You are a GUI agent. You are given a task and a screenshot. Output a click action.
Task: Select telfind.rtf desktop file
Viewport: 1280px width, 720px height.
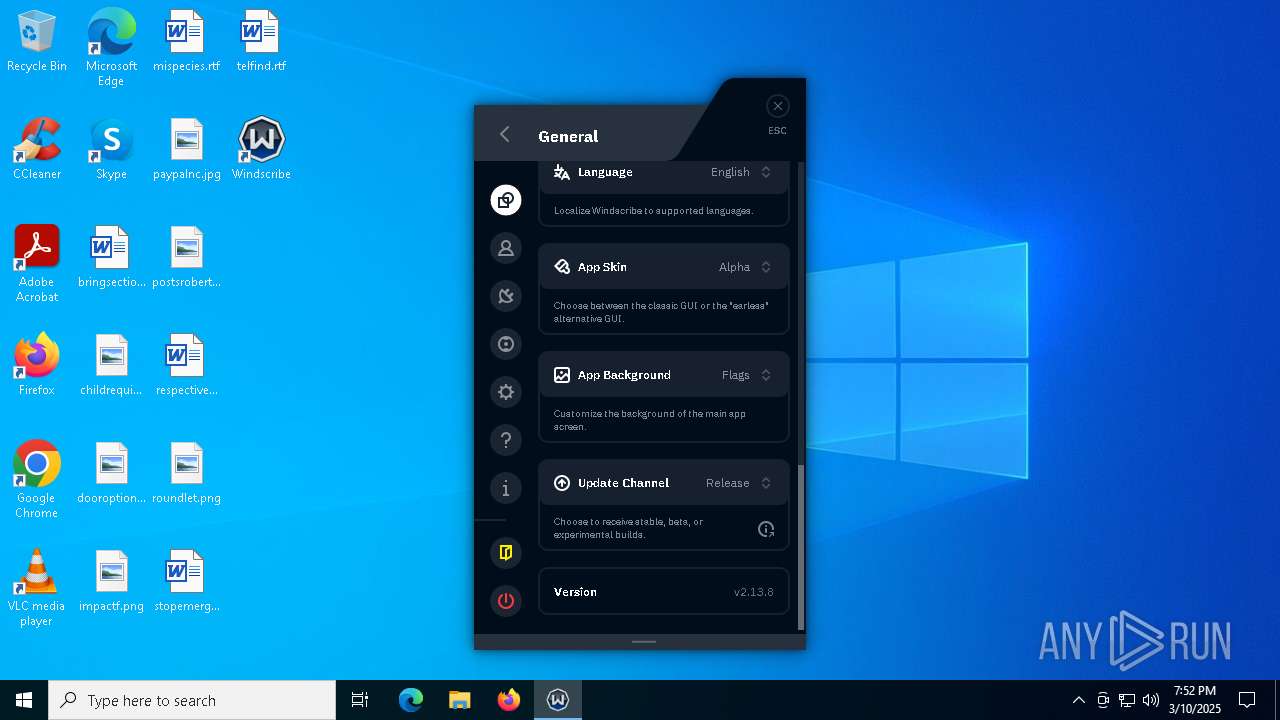(261, 42)
